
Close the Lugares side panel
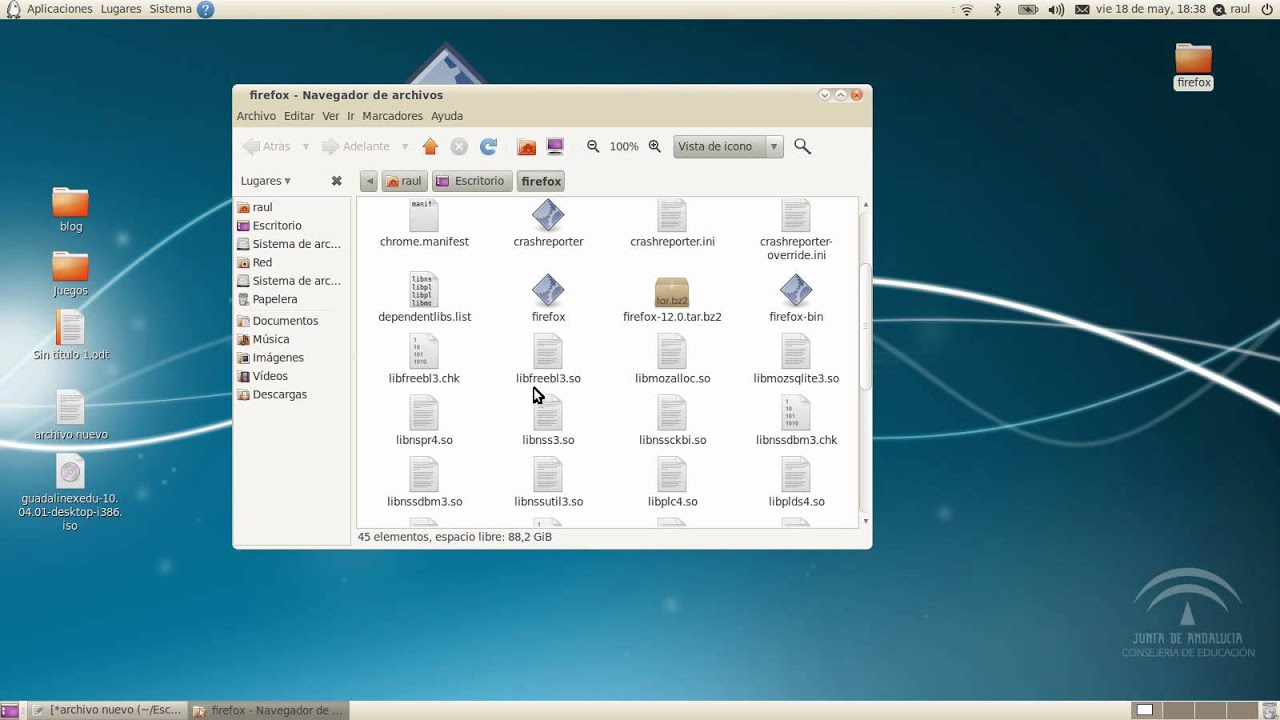pyautogui.click(x=337, y=181)
